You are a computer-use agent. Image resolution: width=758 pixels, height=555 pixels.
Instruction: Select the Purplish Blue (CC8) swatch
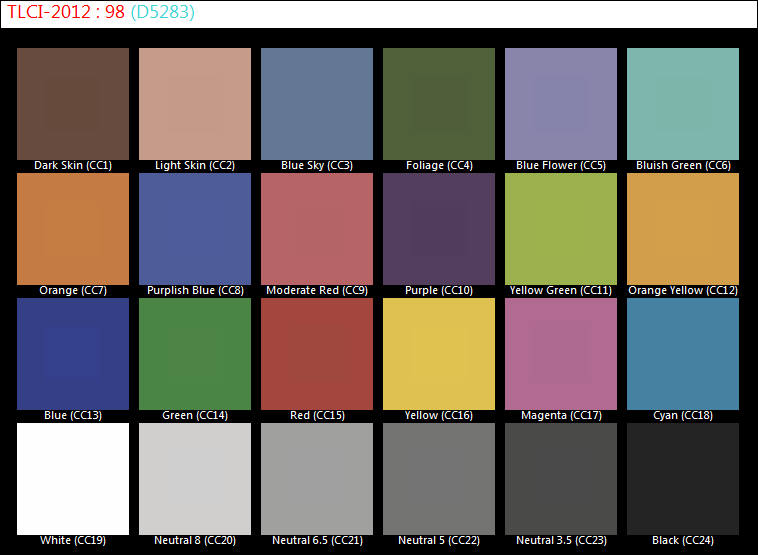[195, 228]
